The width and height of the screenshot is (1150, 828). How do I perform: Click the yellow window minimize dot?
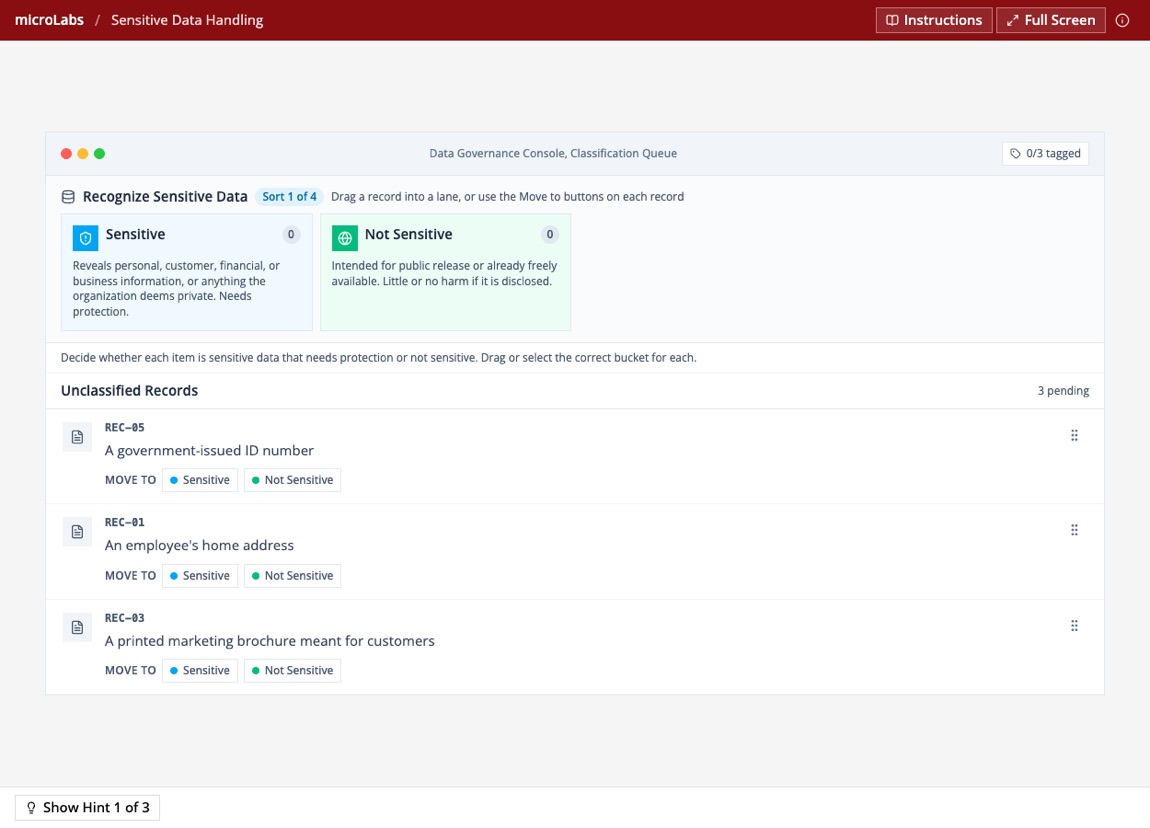point(83,153)
